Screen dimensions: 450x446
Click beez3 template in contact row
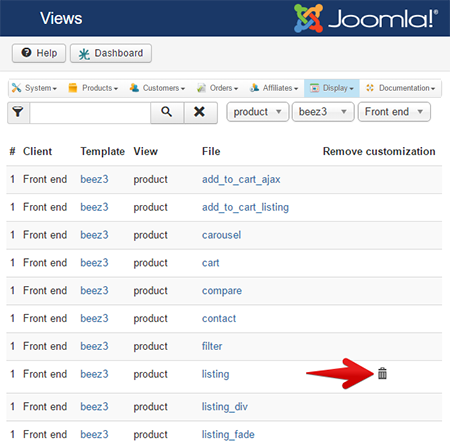click(94, 318)
